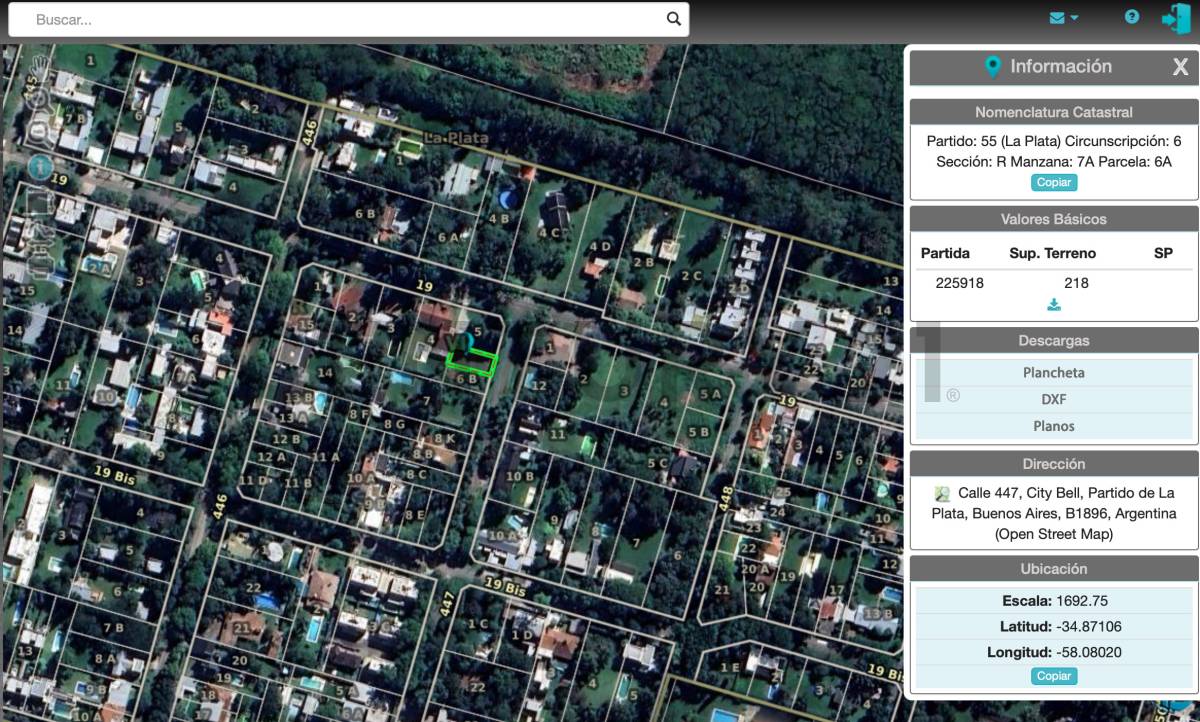The image size is (1200, 722).
Task: Click the envelope messages icon
Action: tap(1057, 18)
